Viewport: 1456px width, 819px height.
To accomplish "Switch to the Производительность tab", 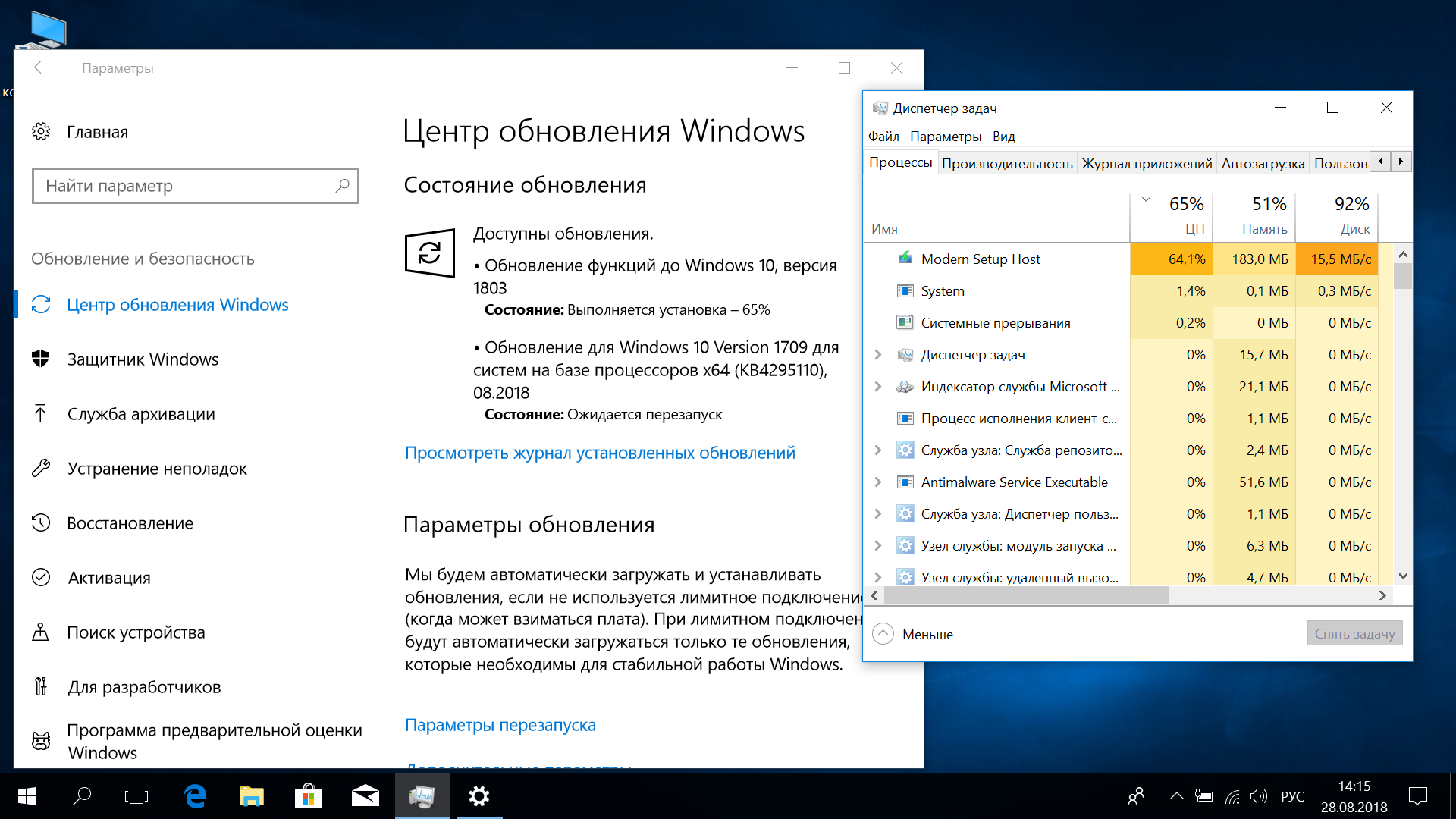I will coord(1007,163).
